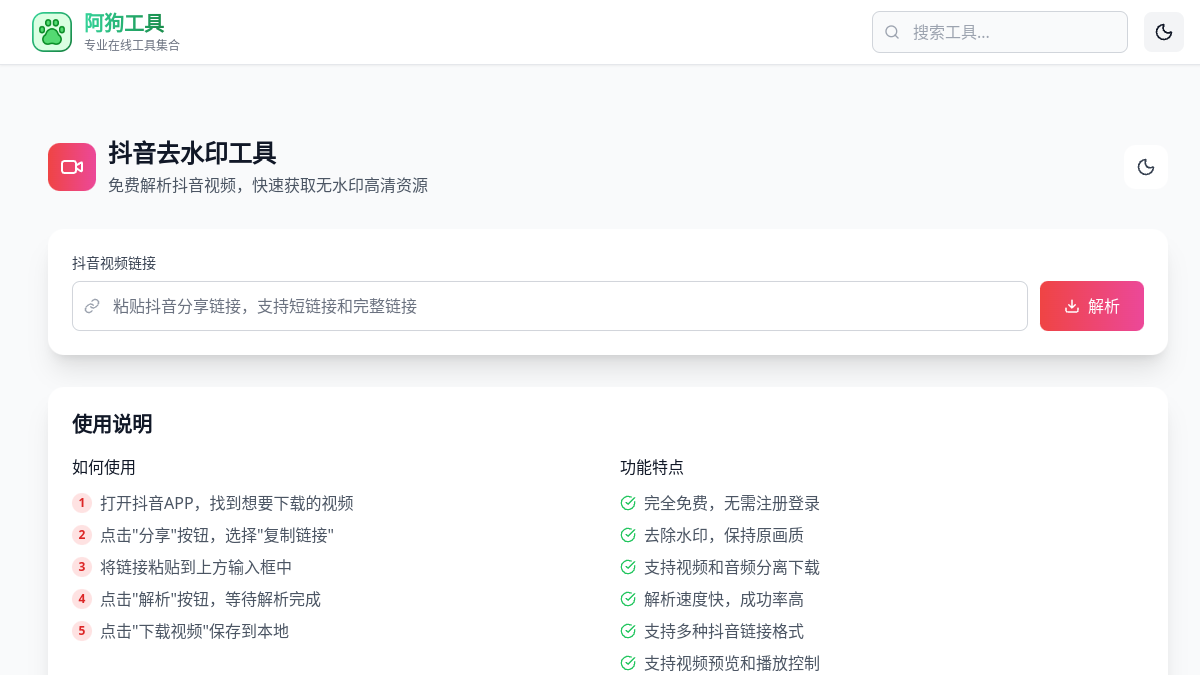
Task: Click the pink video camera tool icon
Action: tap(72, 167)
